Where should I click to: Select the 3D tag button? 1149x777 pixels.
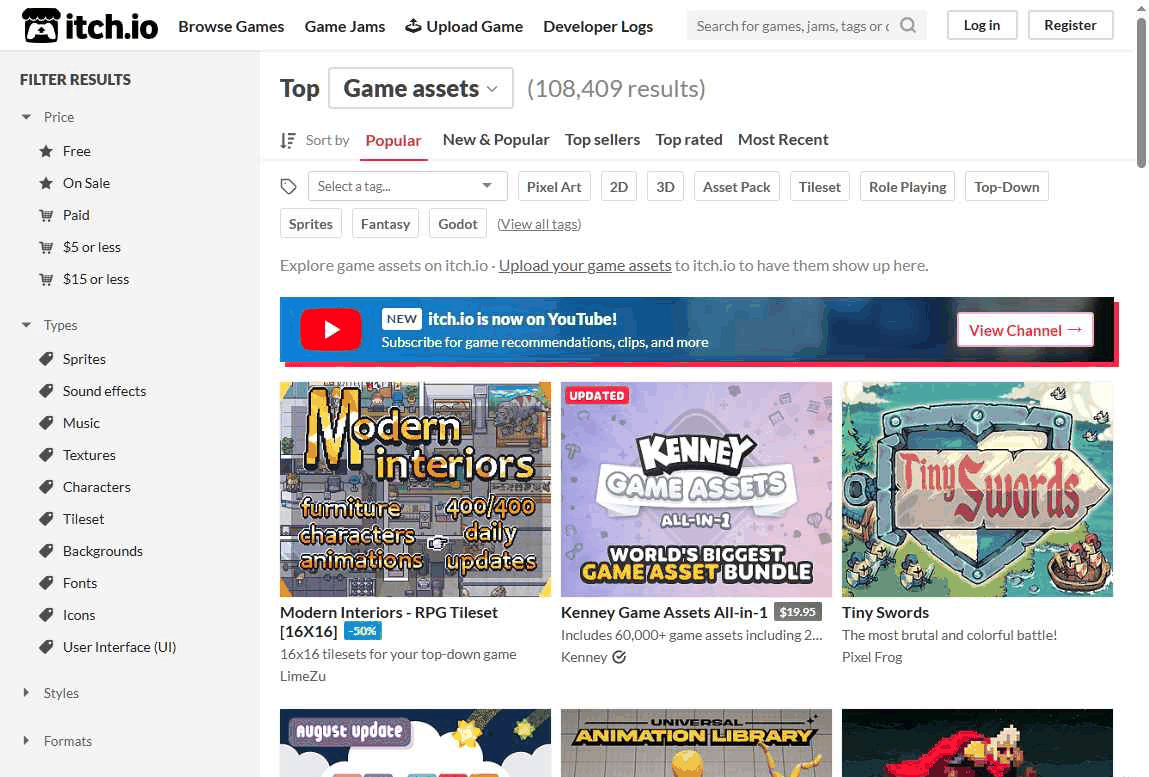665,186
